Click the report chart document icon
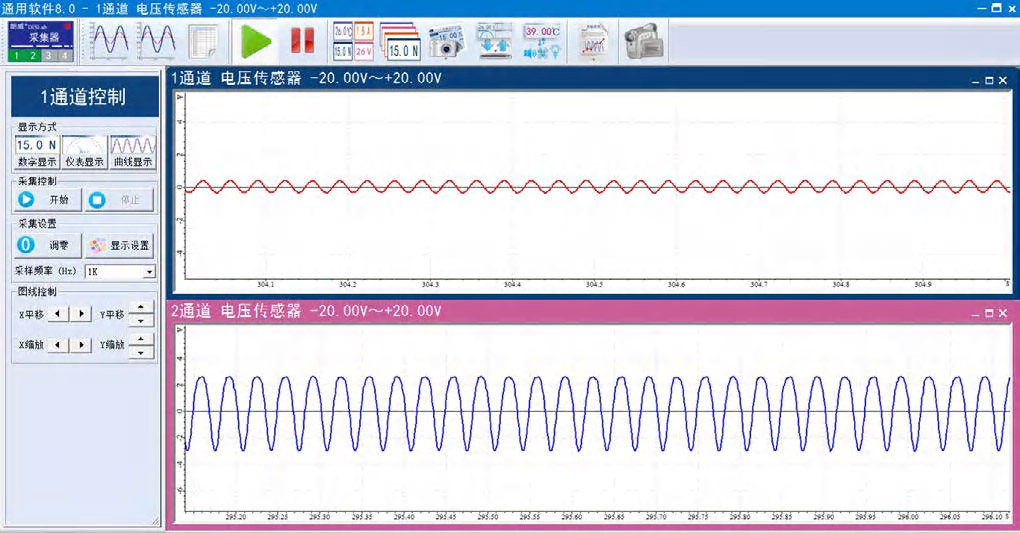 coord(593,41)
